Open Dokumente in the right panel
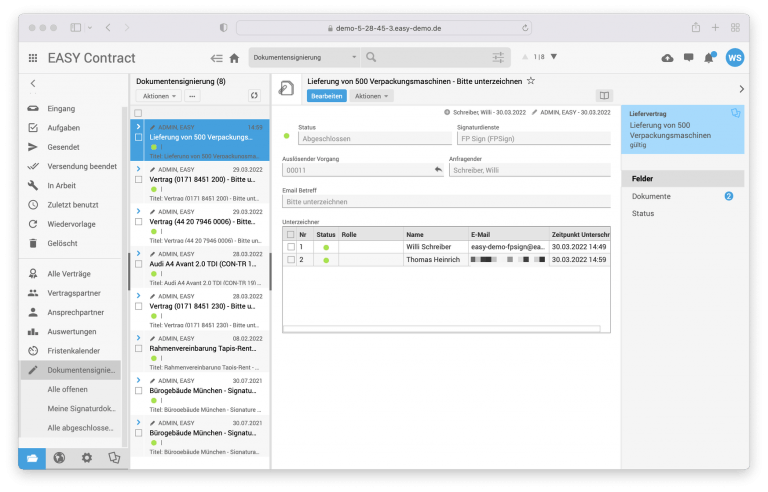 coord(652,196)
